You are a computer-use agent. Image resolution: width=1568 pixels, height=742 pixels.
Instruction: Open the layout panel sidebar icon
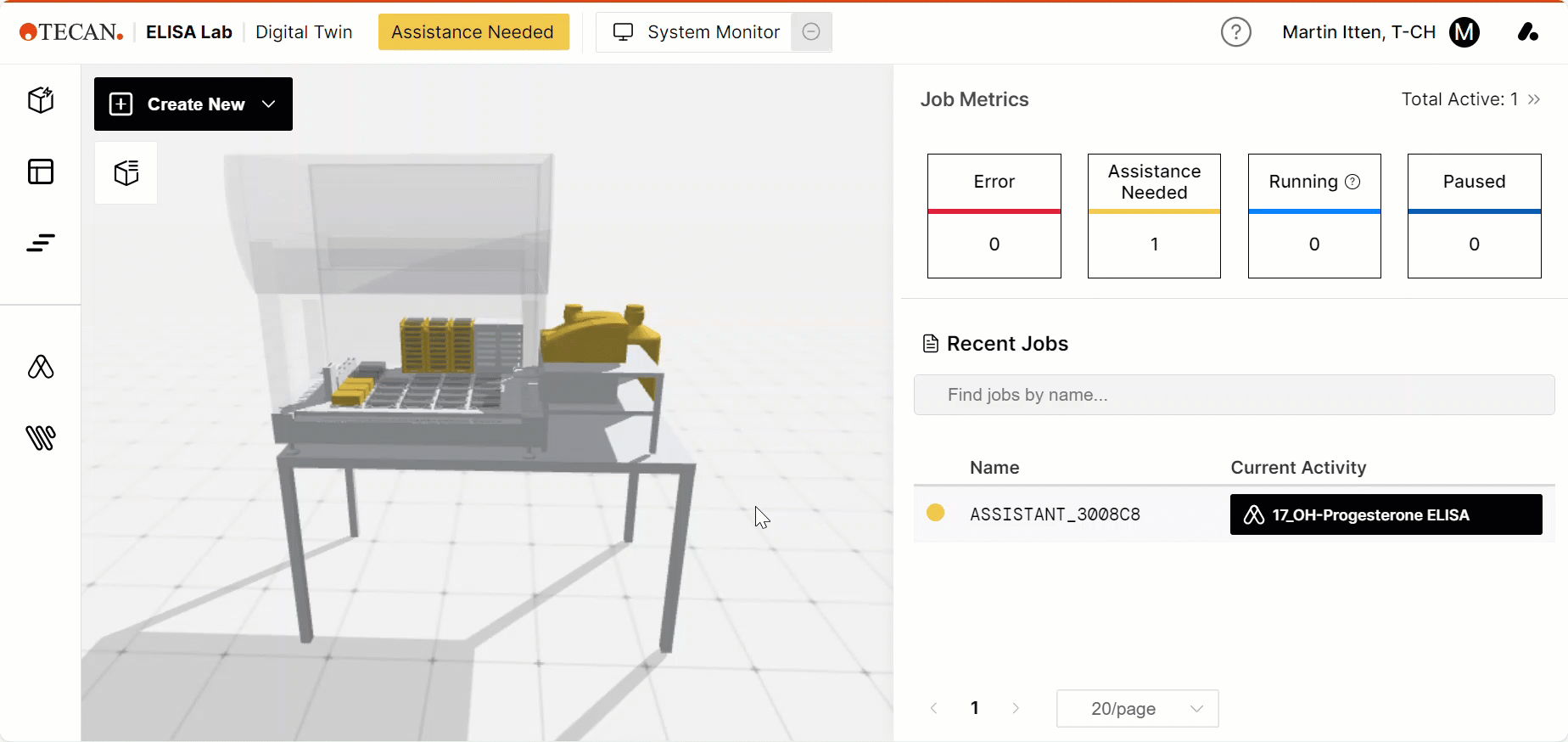(41, 171)
